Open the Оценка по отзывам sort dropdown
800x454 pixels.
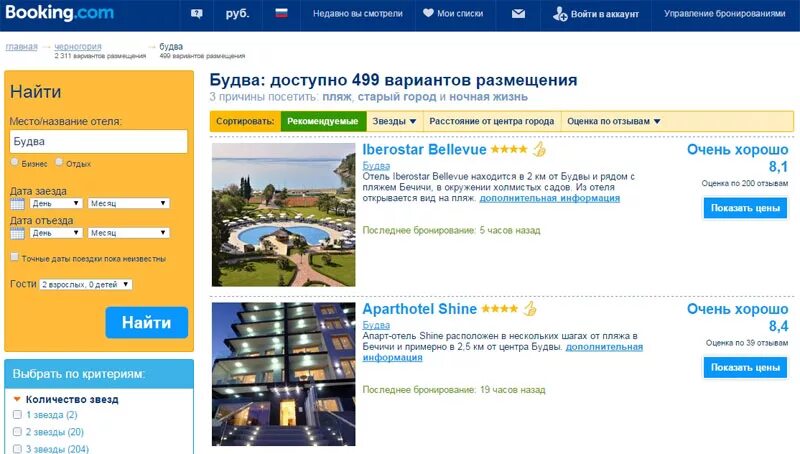(614, 121)
